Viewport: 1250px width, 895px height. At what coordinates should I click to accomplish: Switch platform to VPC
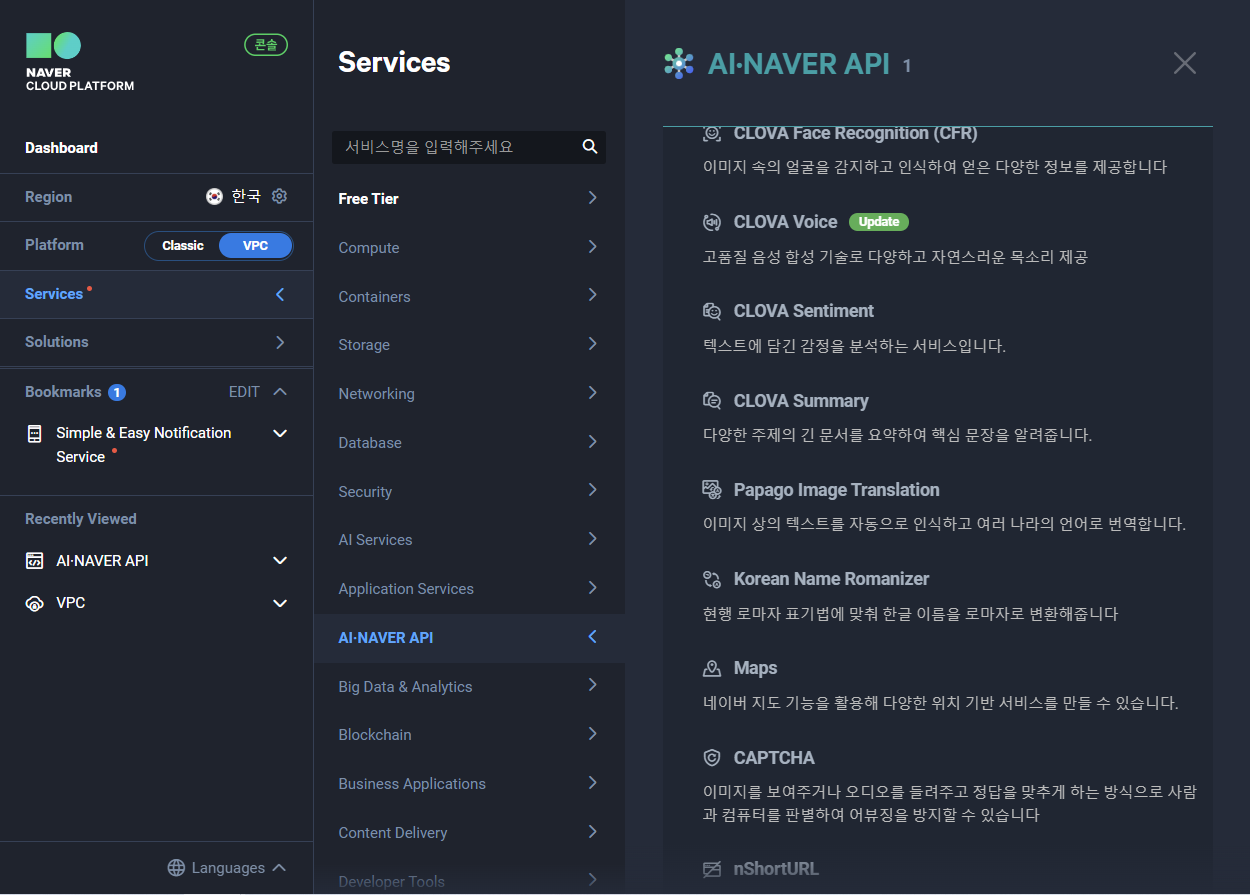point(256,245)
